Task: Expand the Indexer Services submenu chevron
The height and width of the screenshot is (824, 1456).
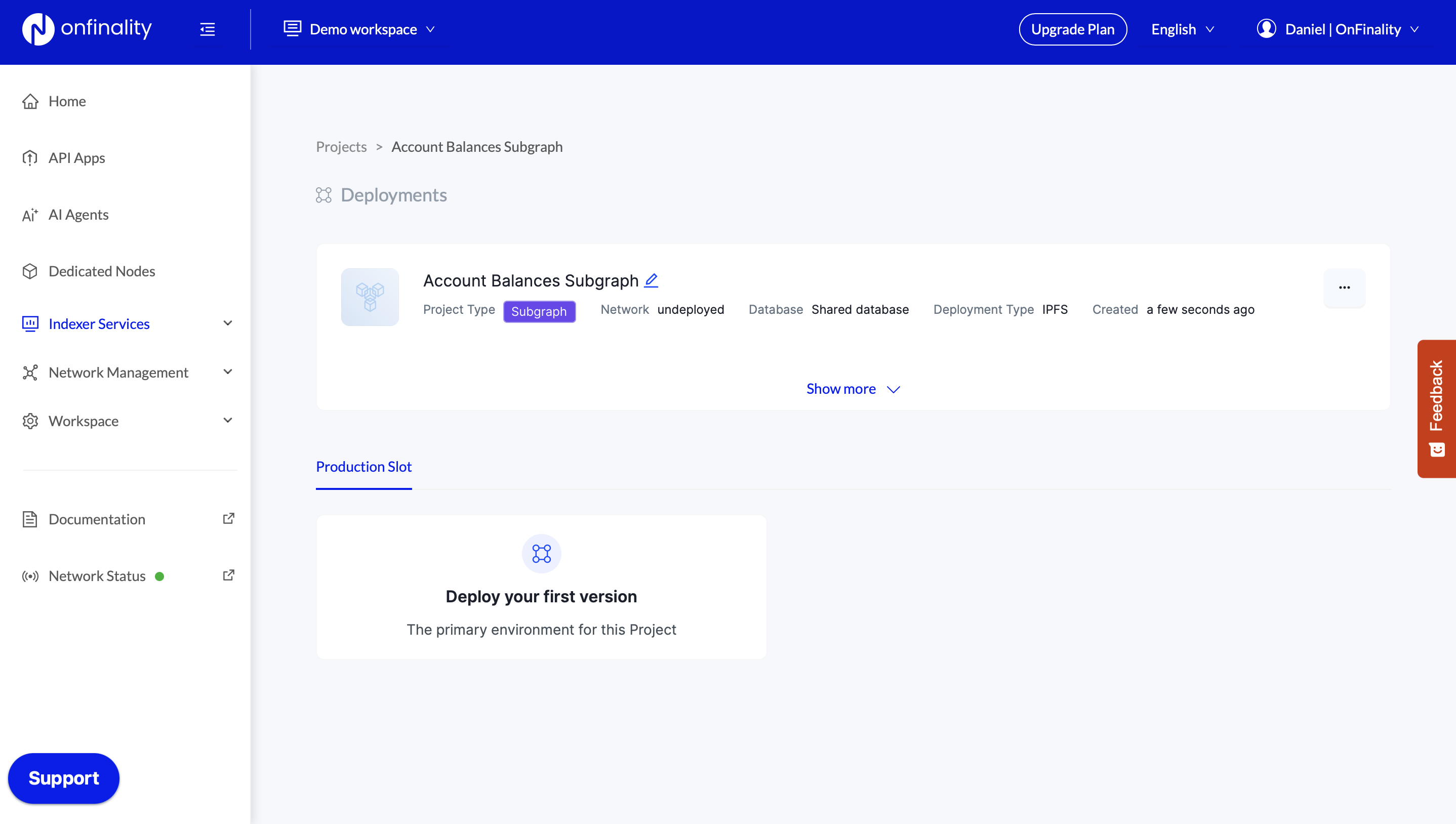Action: (227, 323)
